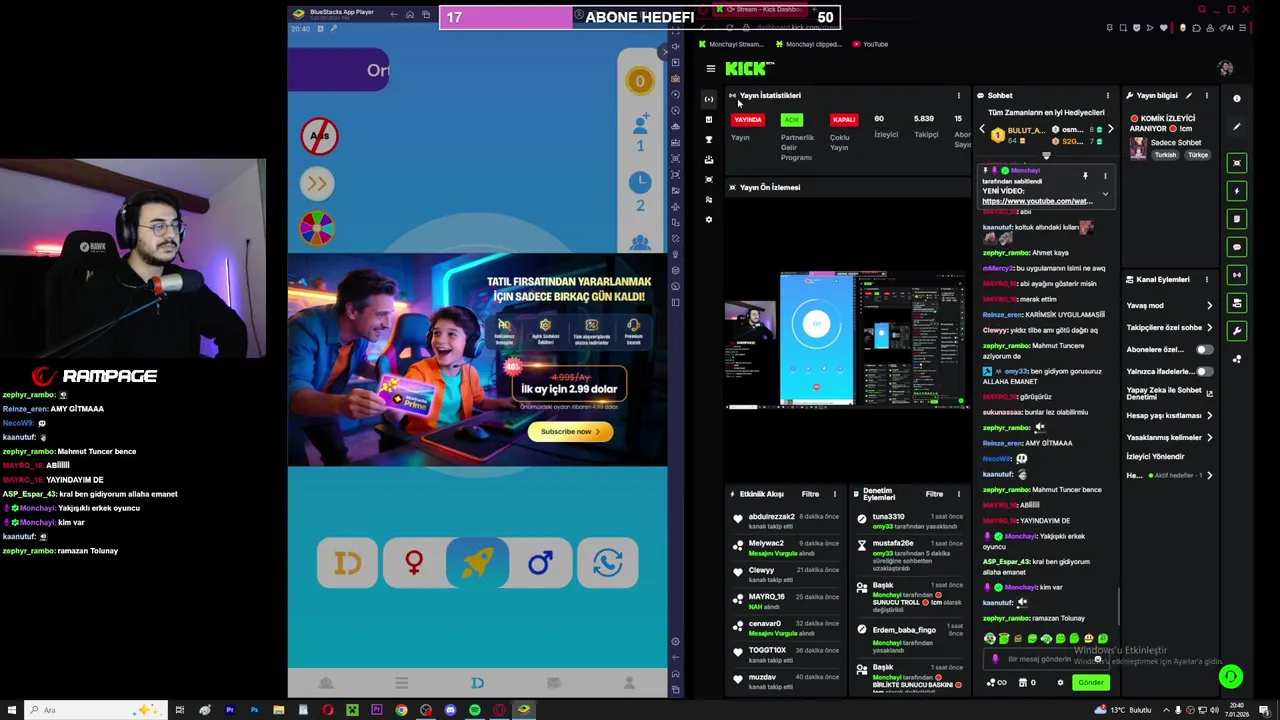Select the female gender filter button
The height and width of the screenshot is (720, 1280).
[413, 563]
